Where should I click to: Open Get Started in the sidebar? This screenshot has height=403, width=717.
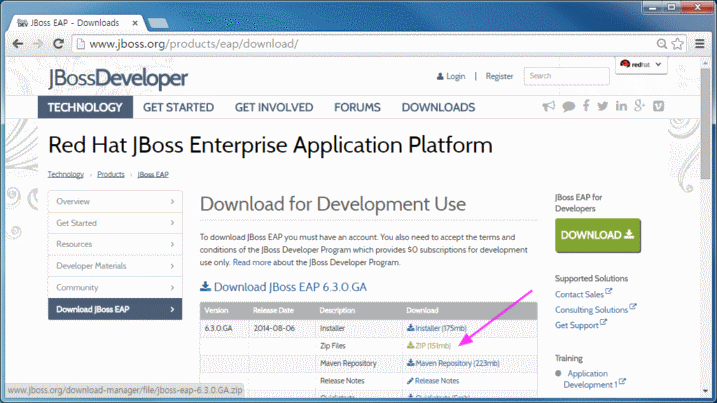(x=115, y=223)
